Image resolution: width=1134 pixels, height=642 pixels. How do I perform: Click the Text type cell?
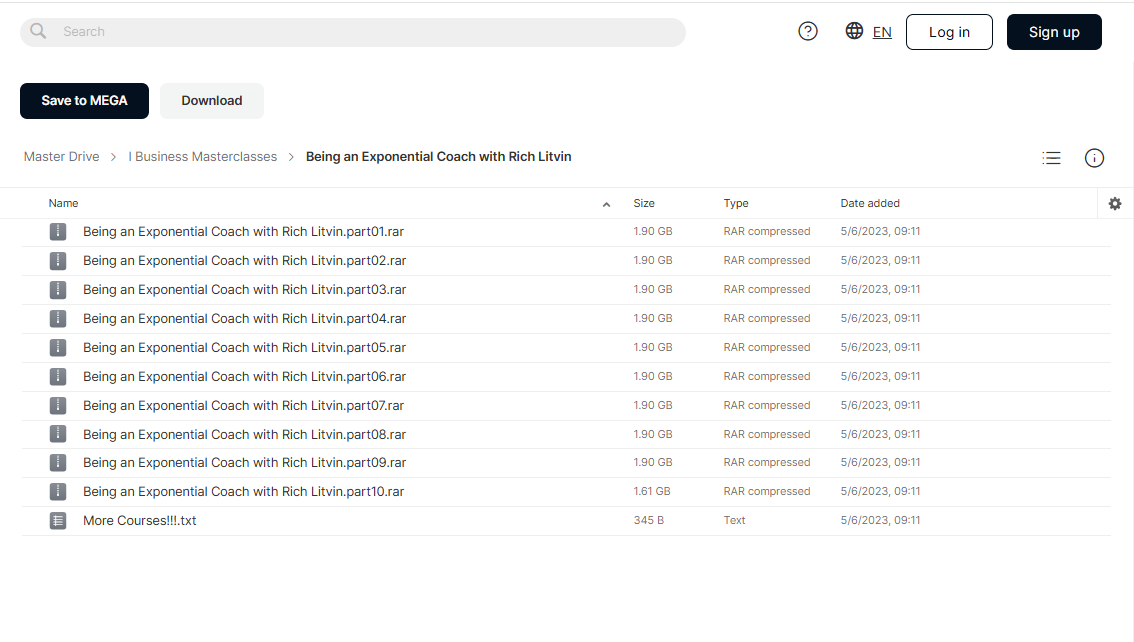click(x=734, y=520)
